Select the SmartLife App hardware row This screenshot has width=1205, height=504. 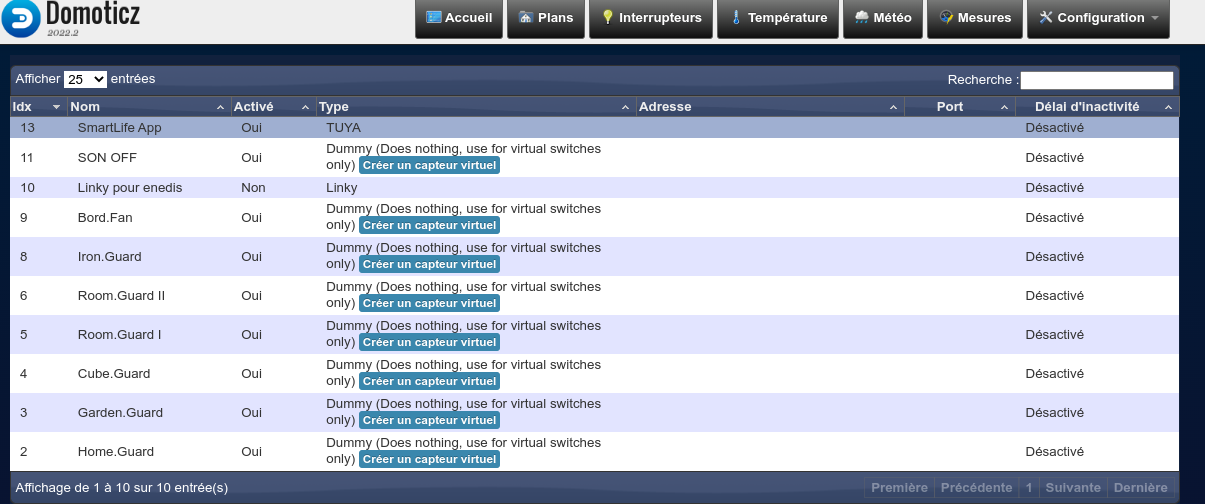pos(119,128)
